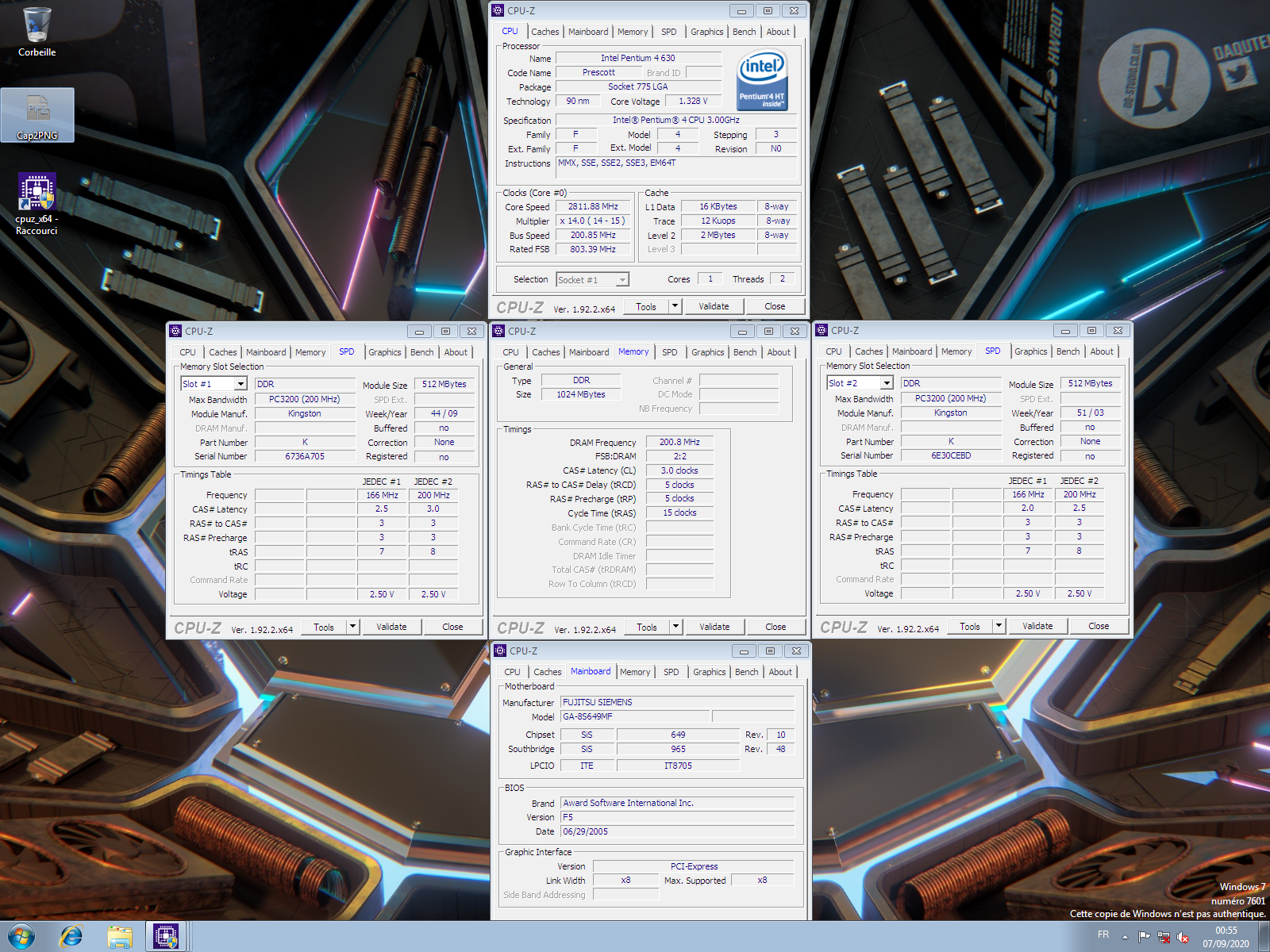Open Graphics tab in Slot #1 window
Screen dimensions: 1270x952
click(385, 352)
